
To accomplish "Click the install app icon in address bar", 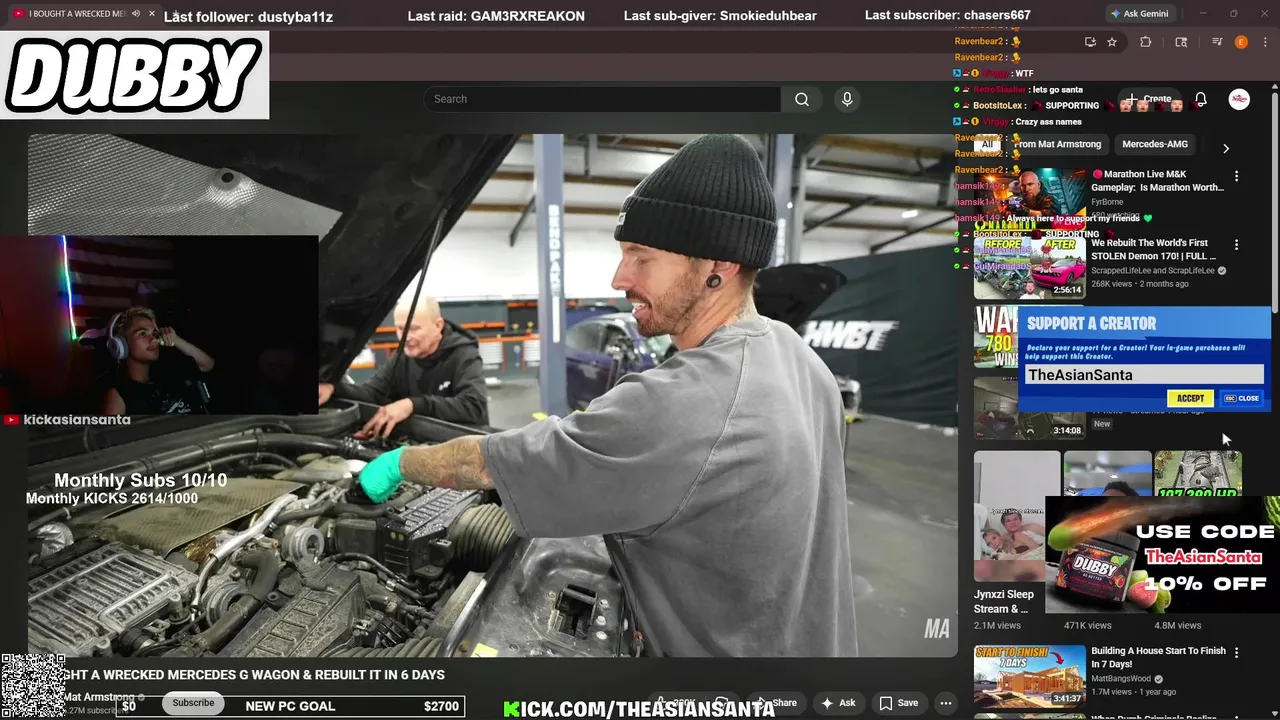I will 1090,42.
